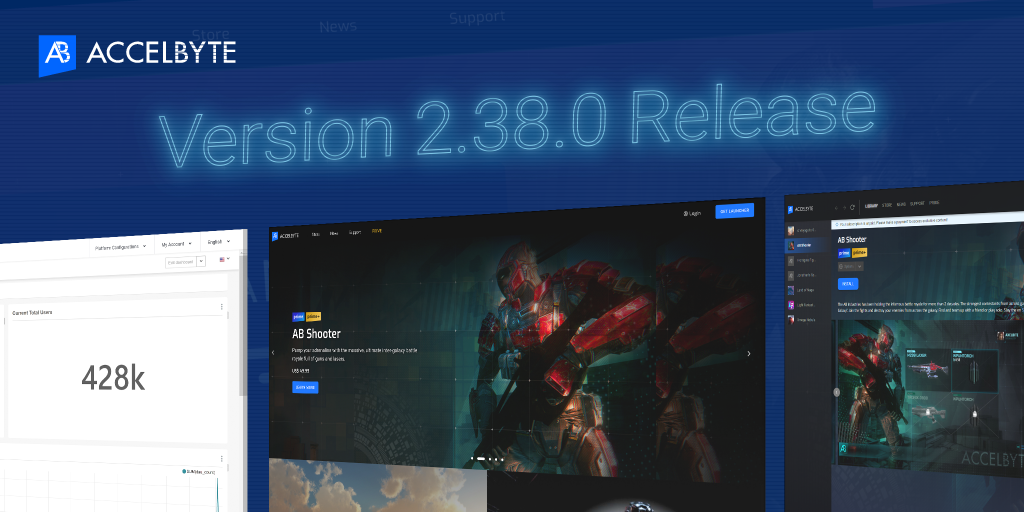
Task: Click previous screenshot arrow in launcher gallery
Action: pos(837,392)
